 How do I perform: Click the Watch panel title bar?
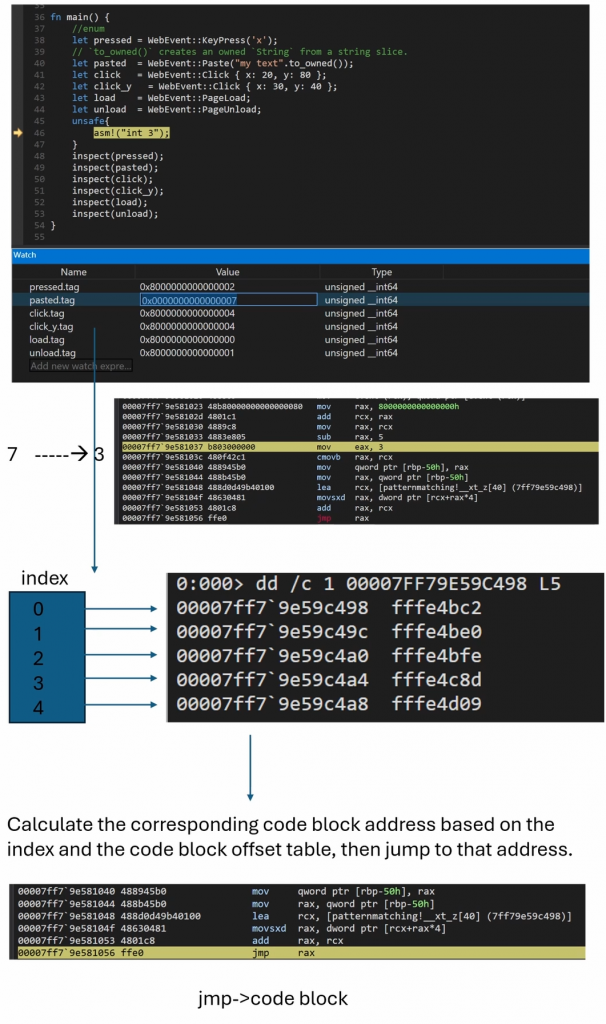pos(300,256)
